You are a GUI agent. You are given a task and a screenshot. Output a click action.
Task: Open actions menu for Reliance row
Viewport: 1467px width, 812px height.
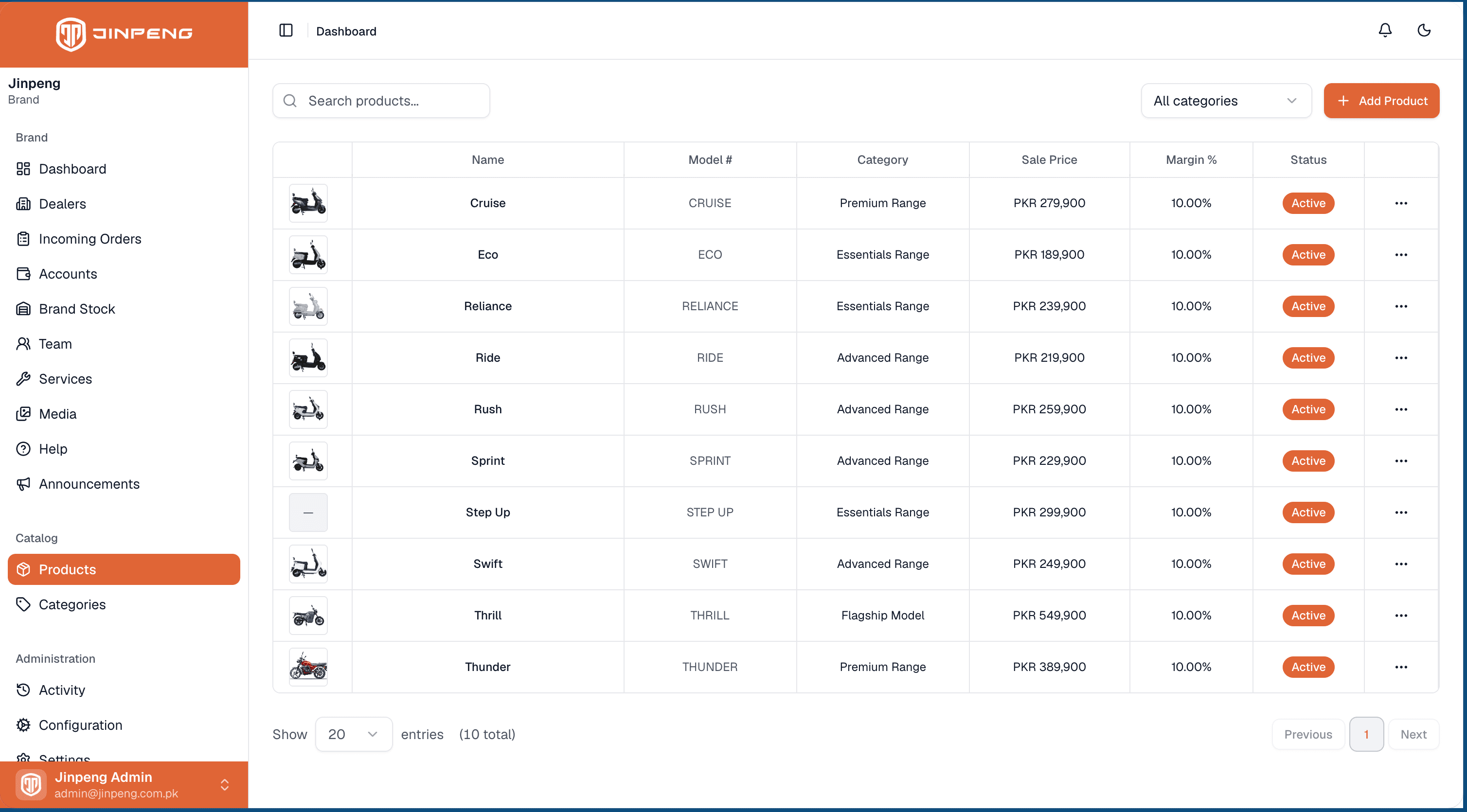(1401, 306)
